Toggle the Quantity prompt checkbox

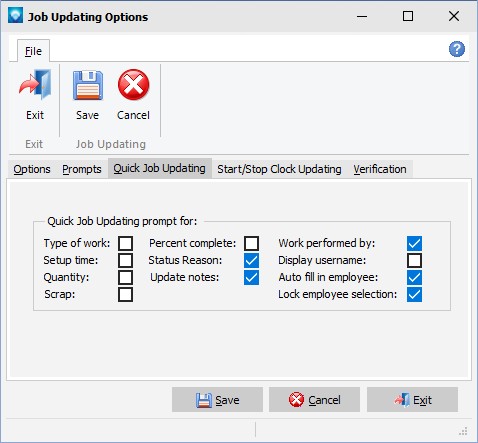(x=125, y=277)
